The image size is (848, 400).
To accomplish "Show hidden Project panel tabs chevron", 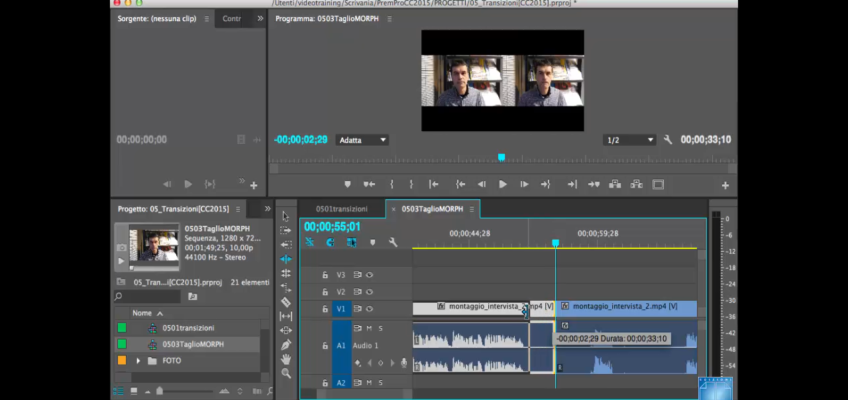I will 267,209.
